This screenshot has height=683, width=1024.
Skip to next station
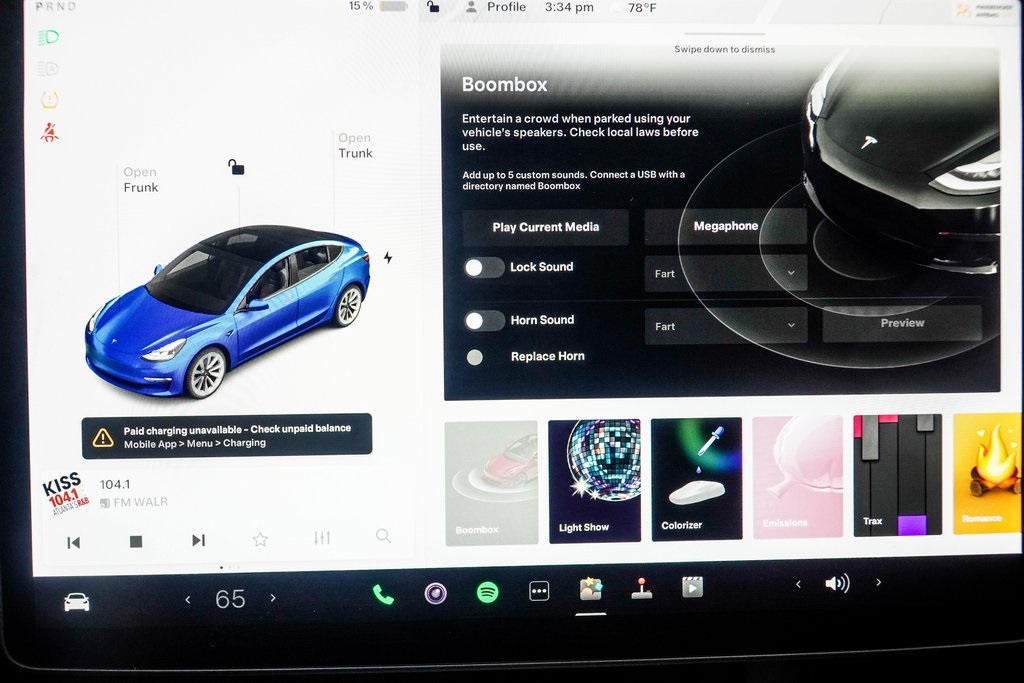coord(198,540)
